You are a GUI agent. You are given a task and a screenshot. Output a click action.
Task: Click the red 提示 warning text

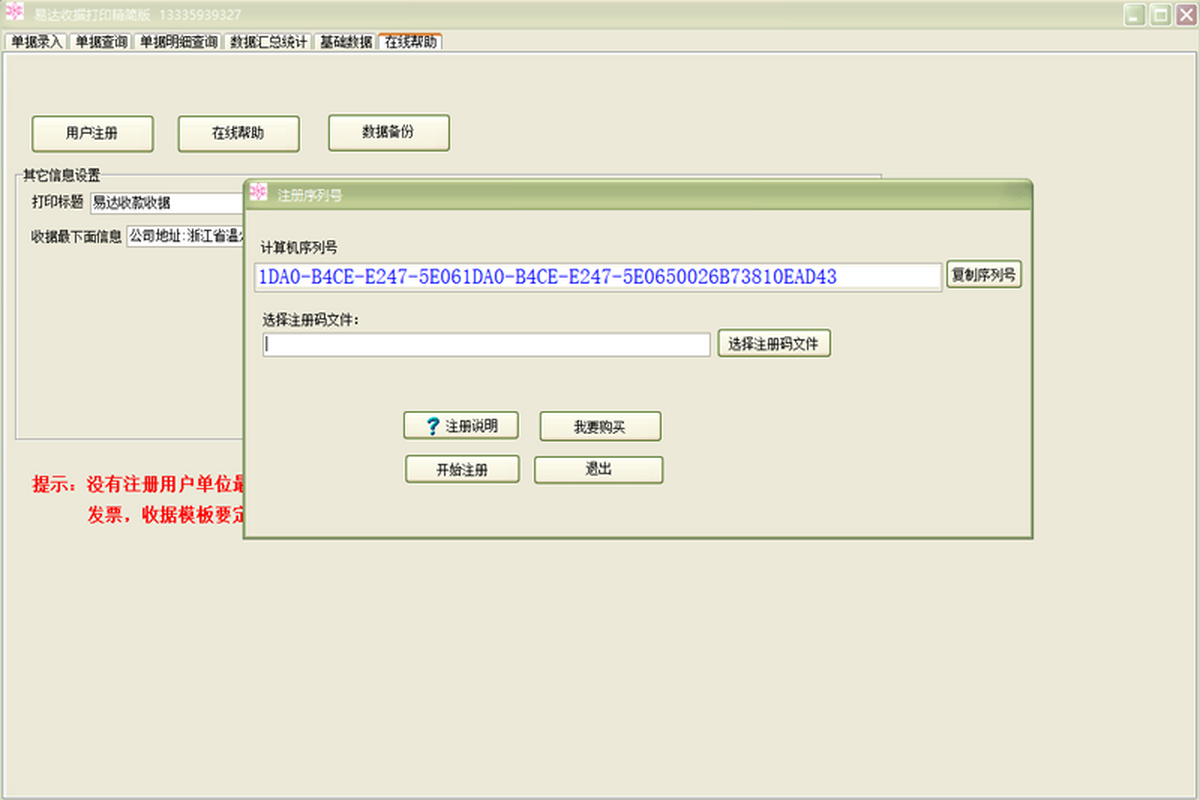[139, 501]
